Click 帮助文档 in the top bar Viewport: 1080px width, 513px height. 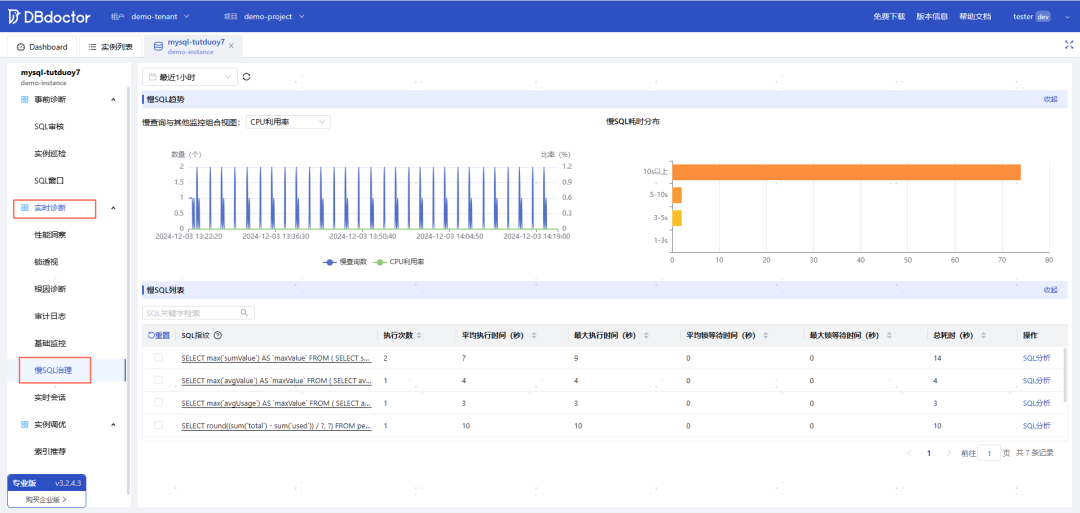[975, 17]
